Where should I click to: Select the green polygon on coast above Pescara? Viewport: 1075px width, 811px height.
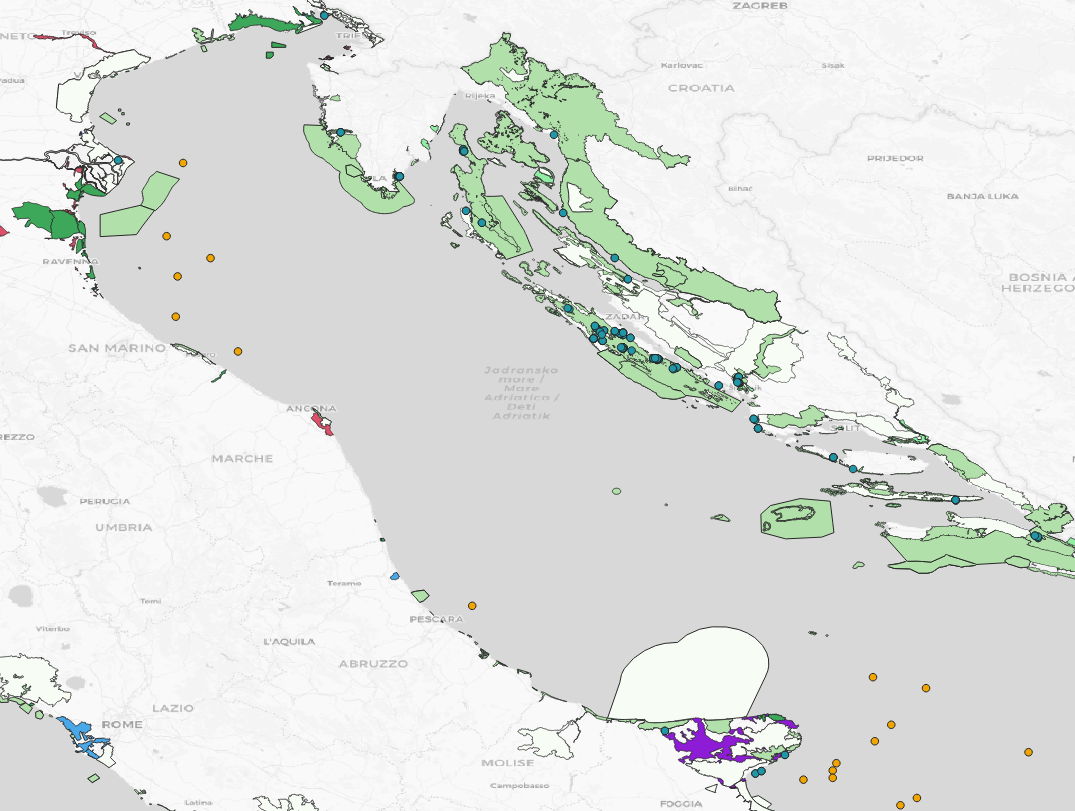420,596
